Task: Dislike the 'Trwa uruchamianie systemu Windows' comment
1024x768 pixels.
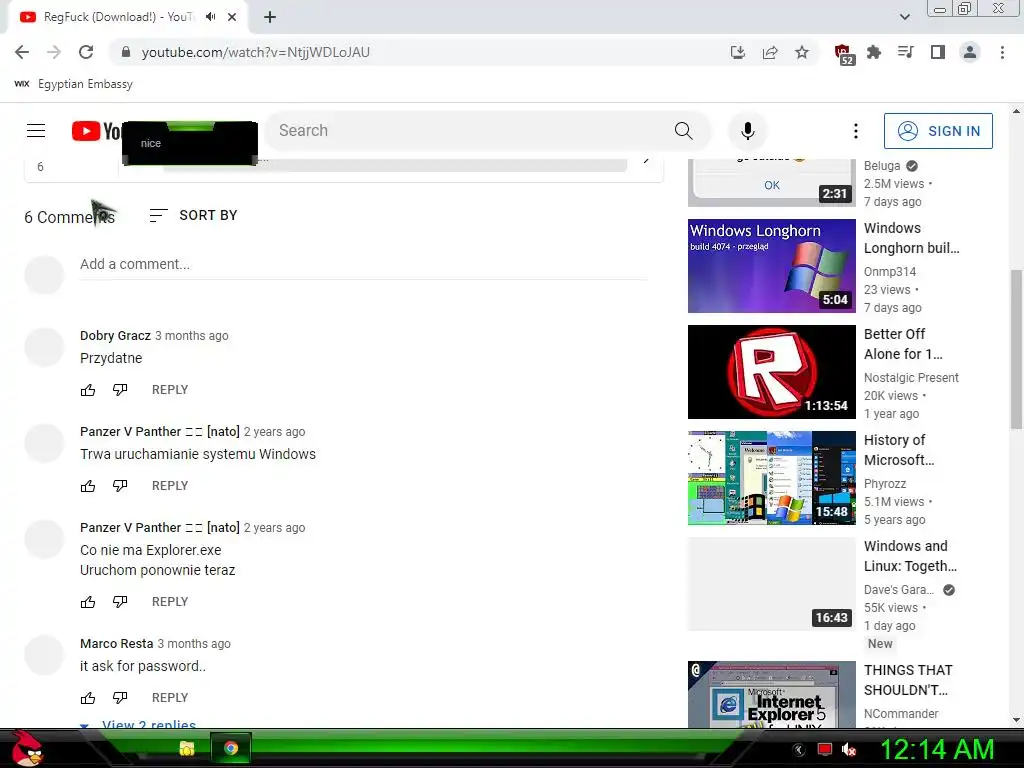Action: pos(120,486)
